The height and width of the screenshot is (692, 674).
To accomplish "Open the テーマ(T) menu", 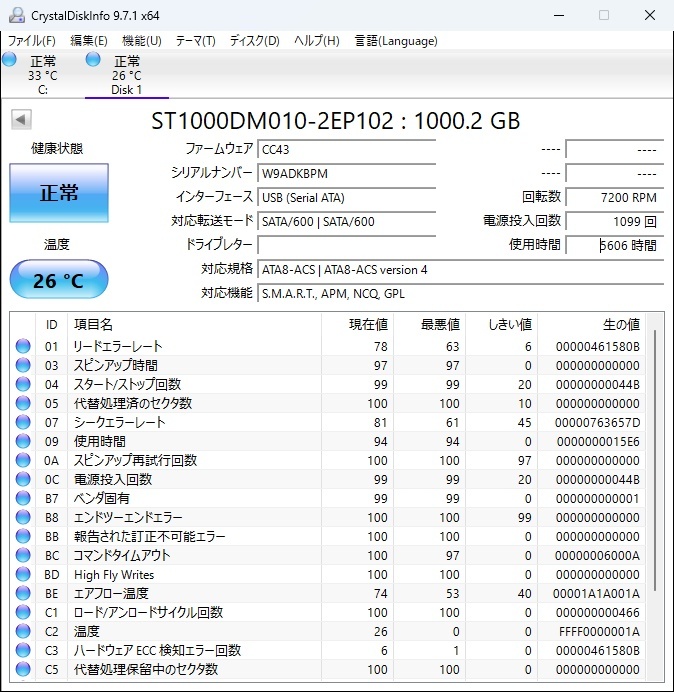I will click(x=196, y=41).
